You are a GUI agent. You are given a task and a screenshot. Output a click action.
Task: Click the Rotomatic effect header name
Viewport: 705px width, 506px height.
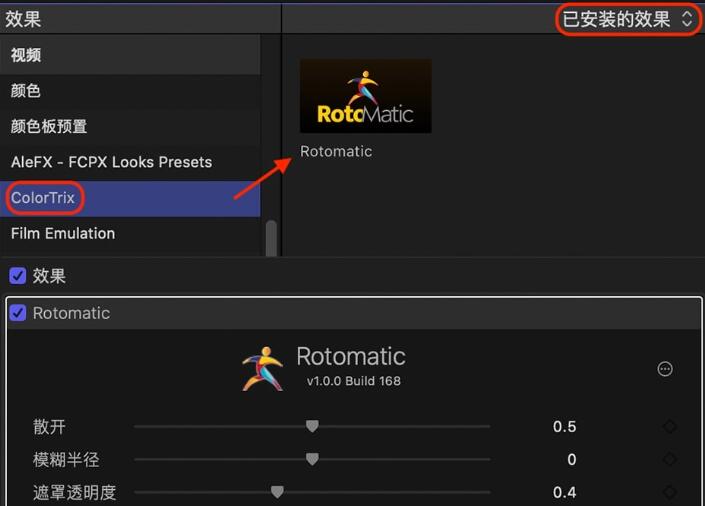[x=71, y=313]
